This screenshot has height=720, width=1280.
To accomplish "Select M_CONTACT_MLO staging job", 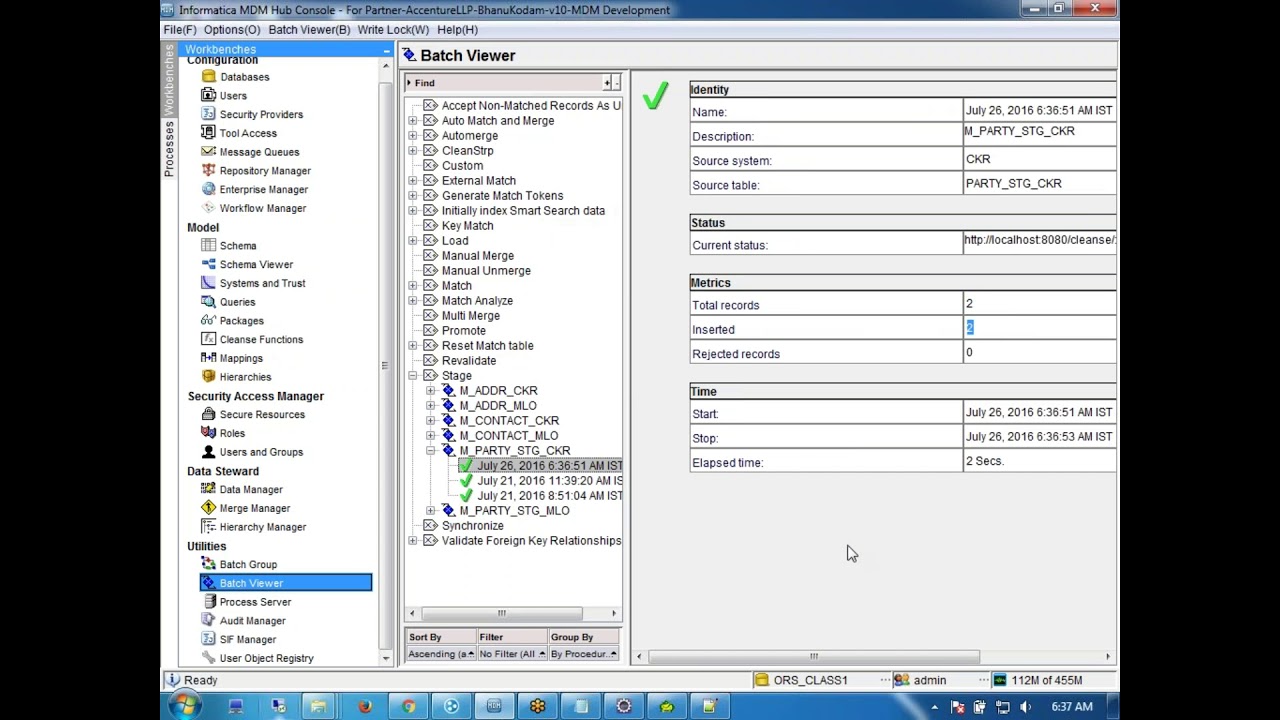I will pyautogui.click(x=508, y=436).
